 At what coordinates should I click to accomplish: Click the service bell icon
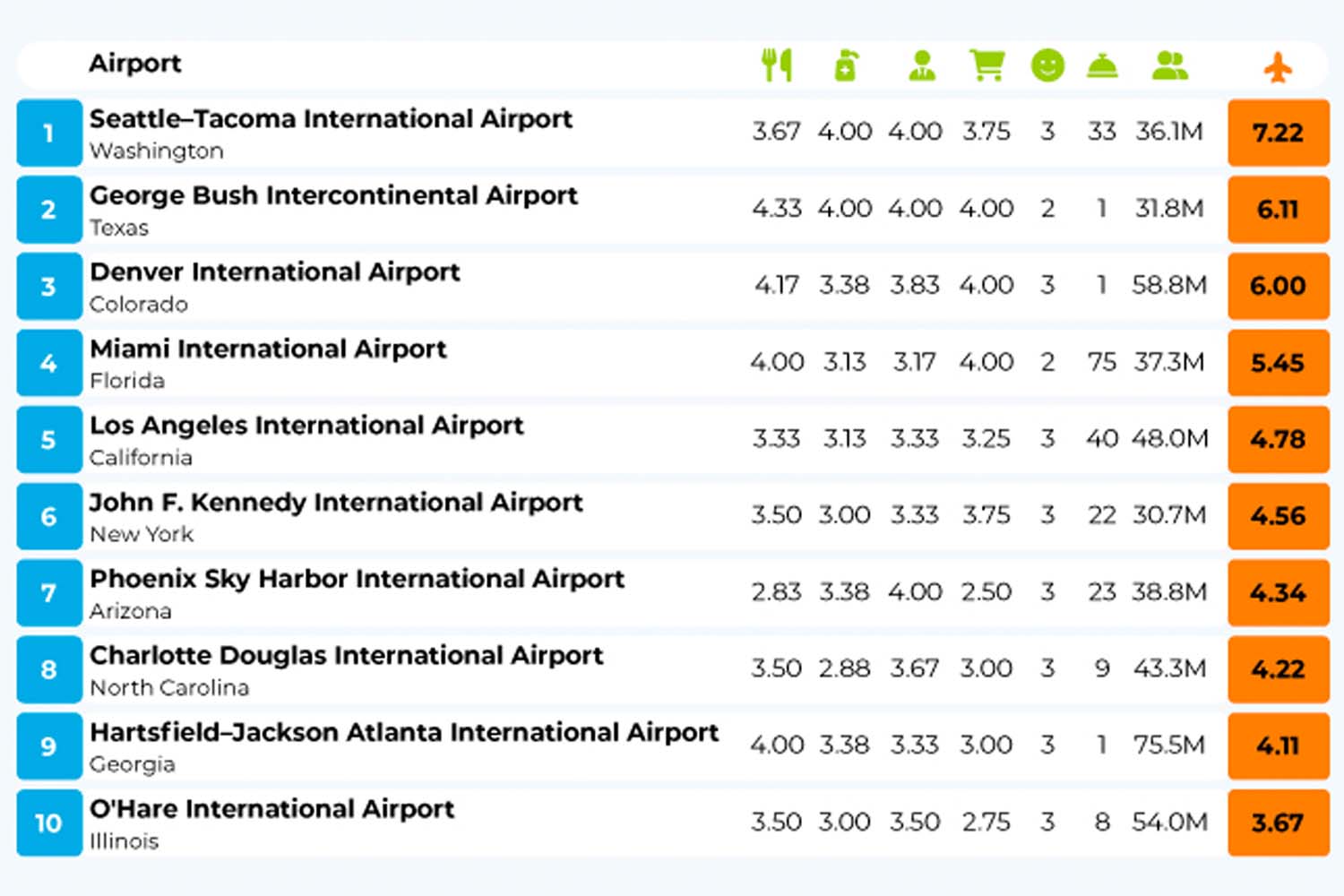[1101, 65]
